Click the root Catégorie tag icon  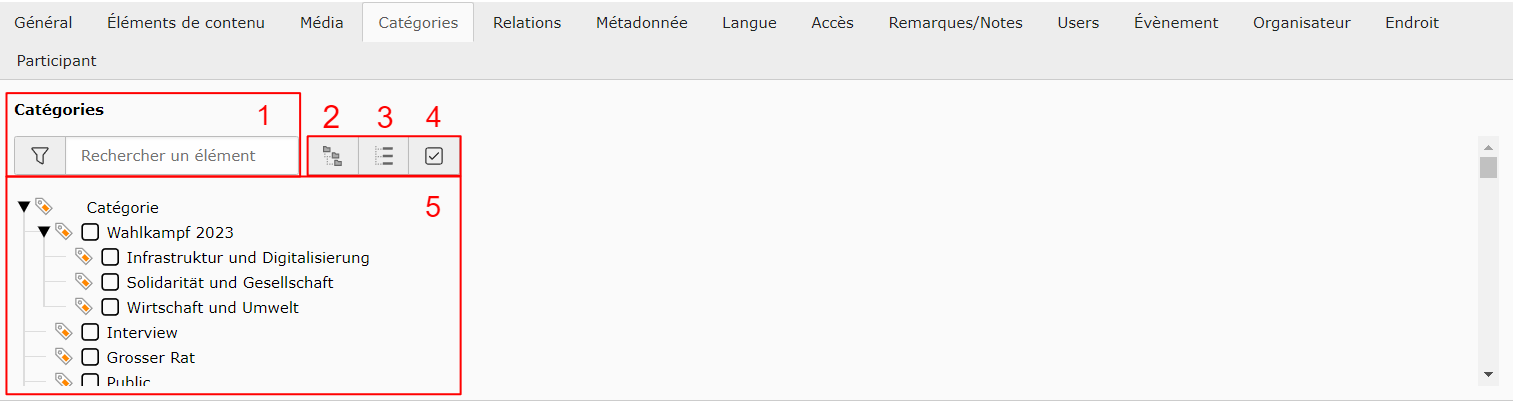(x=44, y=207)
